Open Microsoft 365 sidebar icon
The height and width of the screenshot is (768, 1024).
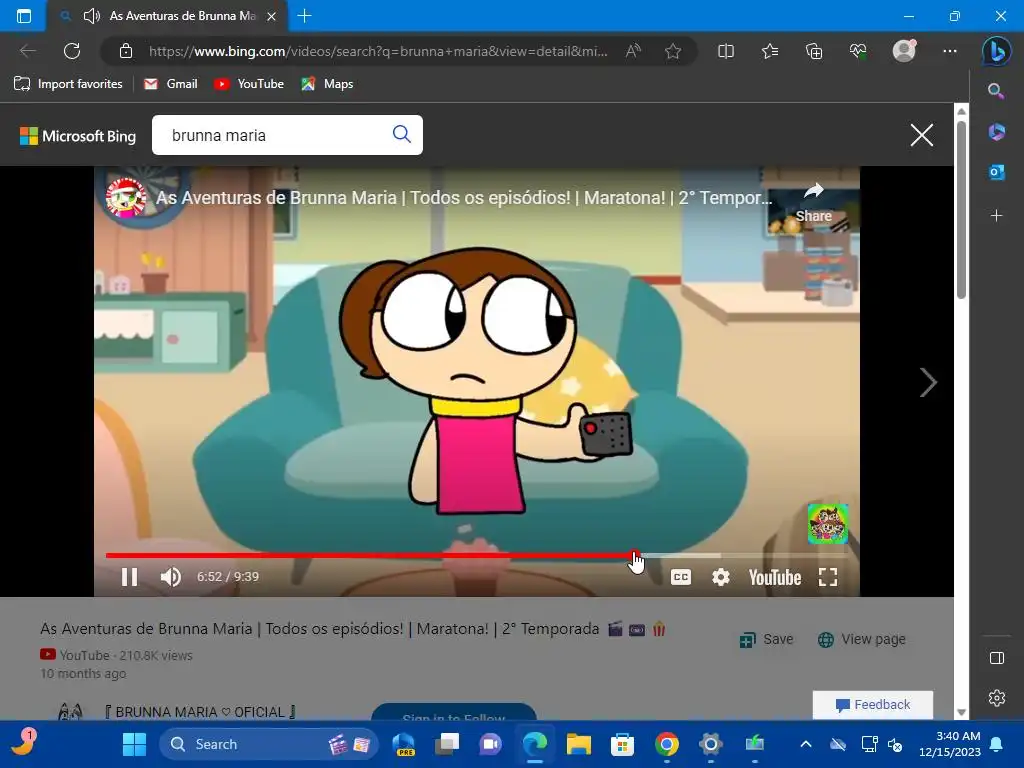coord(996,132)
